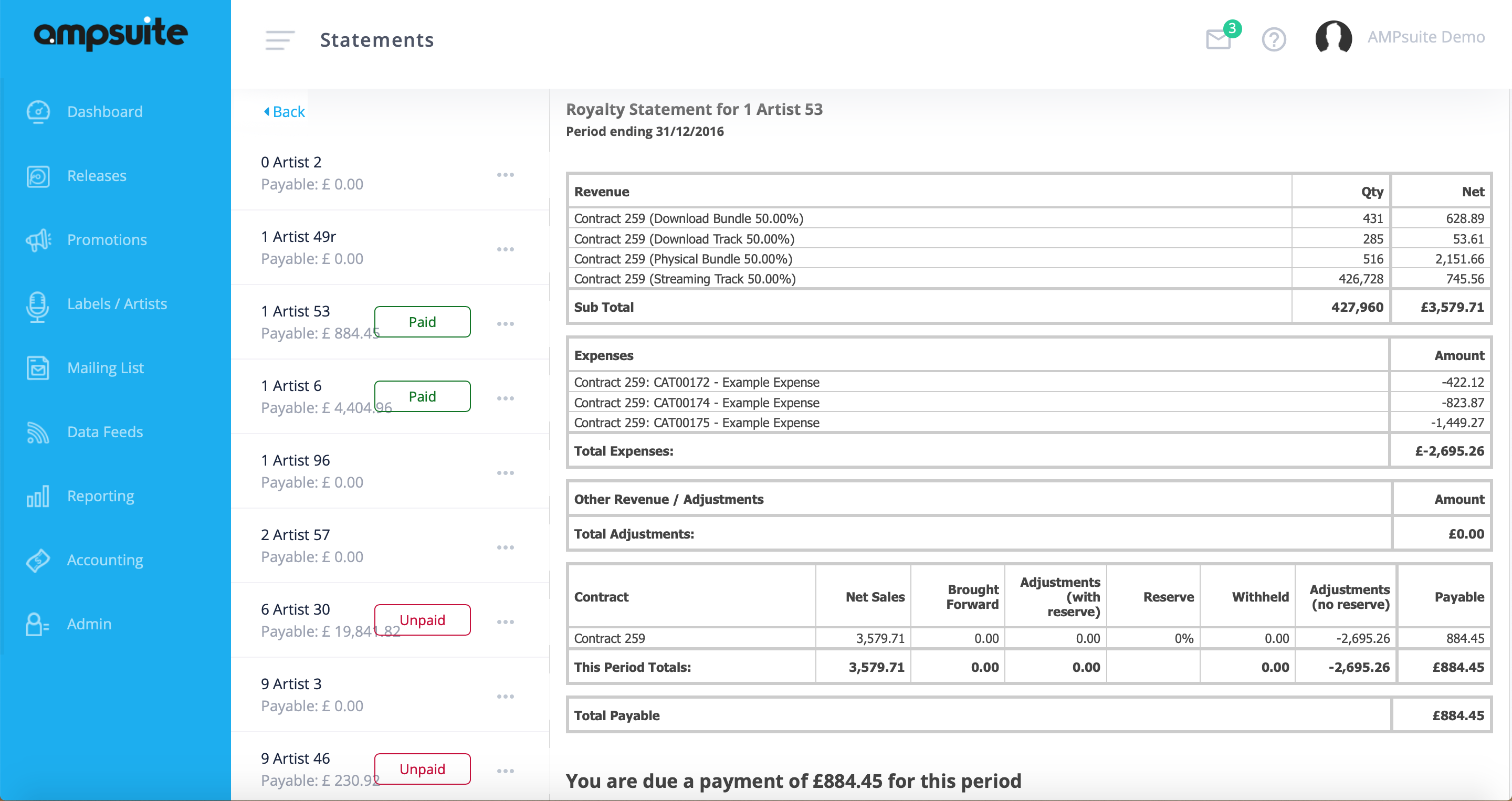Click the CAT00175 Example Expense row
Image resolution: width=1512 pixels, height=801 pixels.
click(x=1029, y=423)
